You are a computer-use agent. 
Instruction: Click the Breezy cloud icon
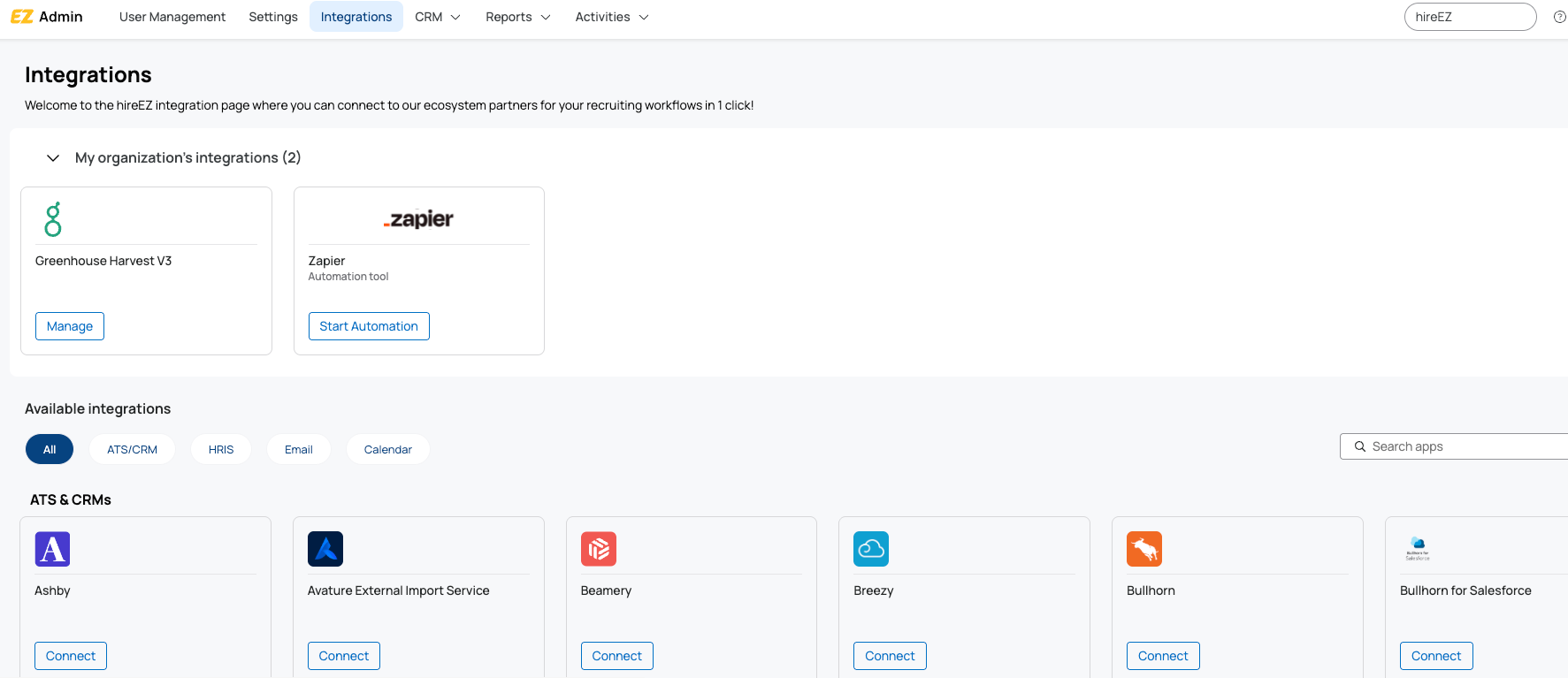(871, 549)
